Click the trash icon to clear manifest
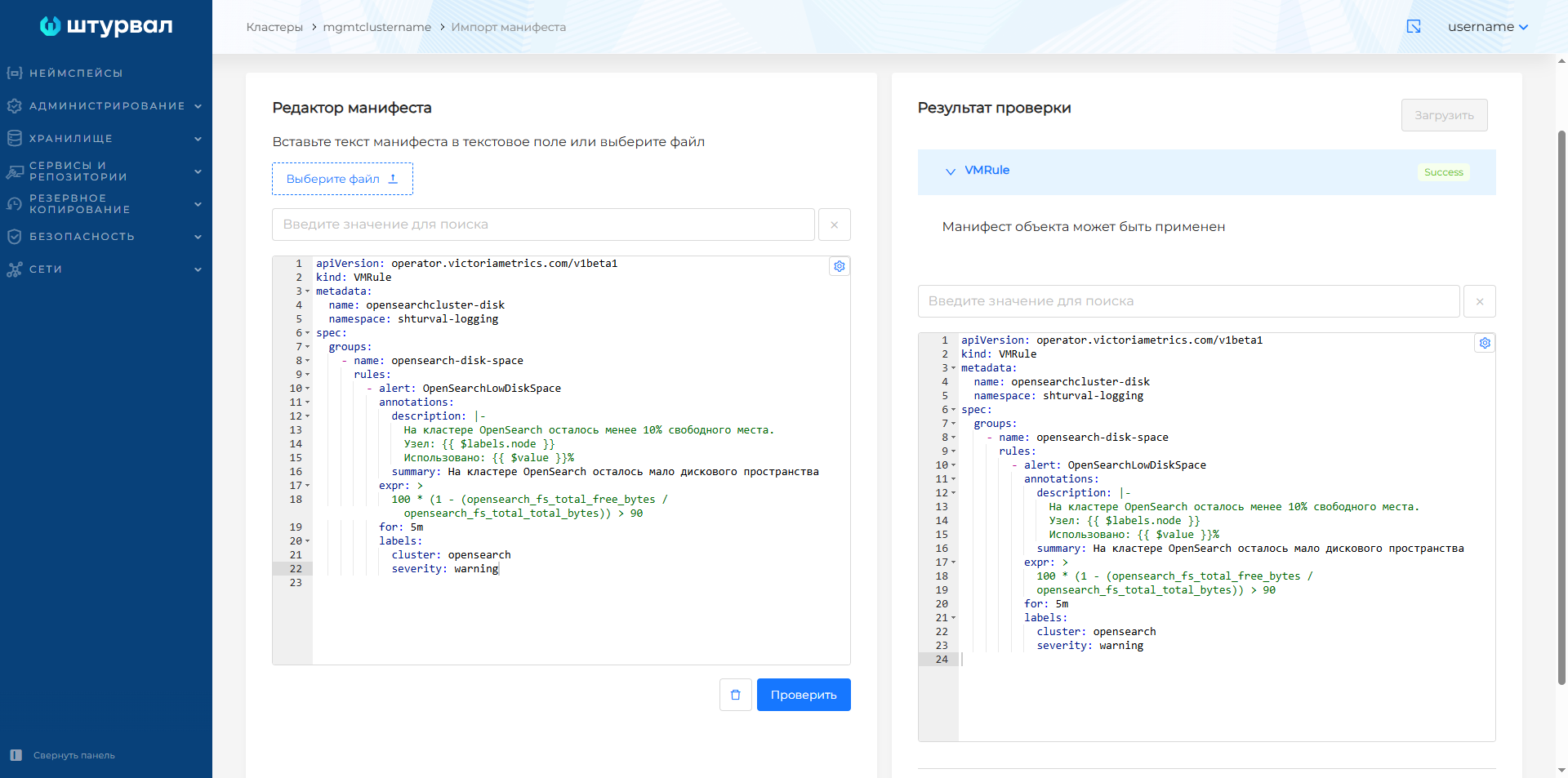Screen dimensions: 1568x778 735,695
